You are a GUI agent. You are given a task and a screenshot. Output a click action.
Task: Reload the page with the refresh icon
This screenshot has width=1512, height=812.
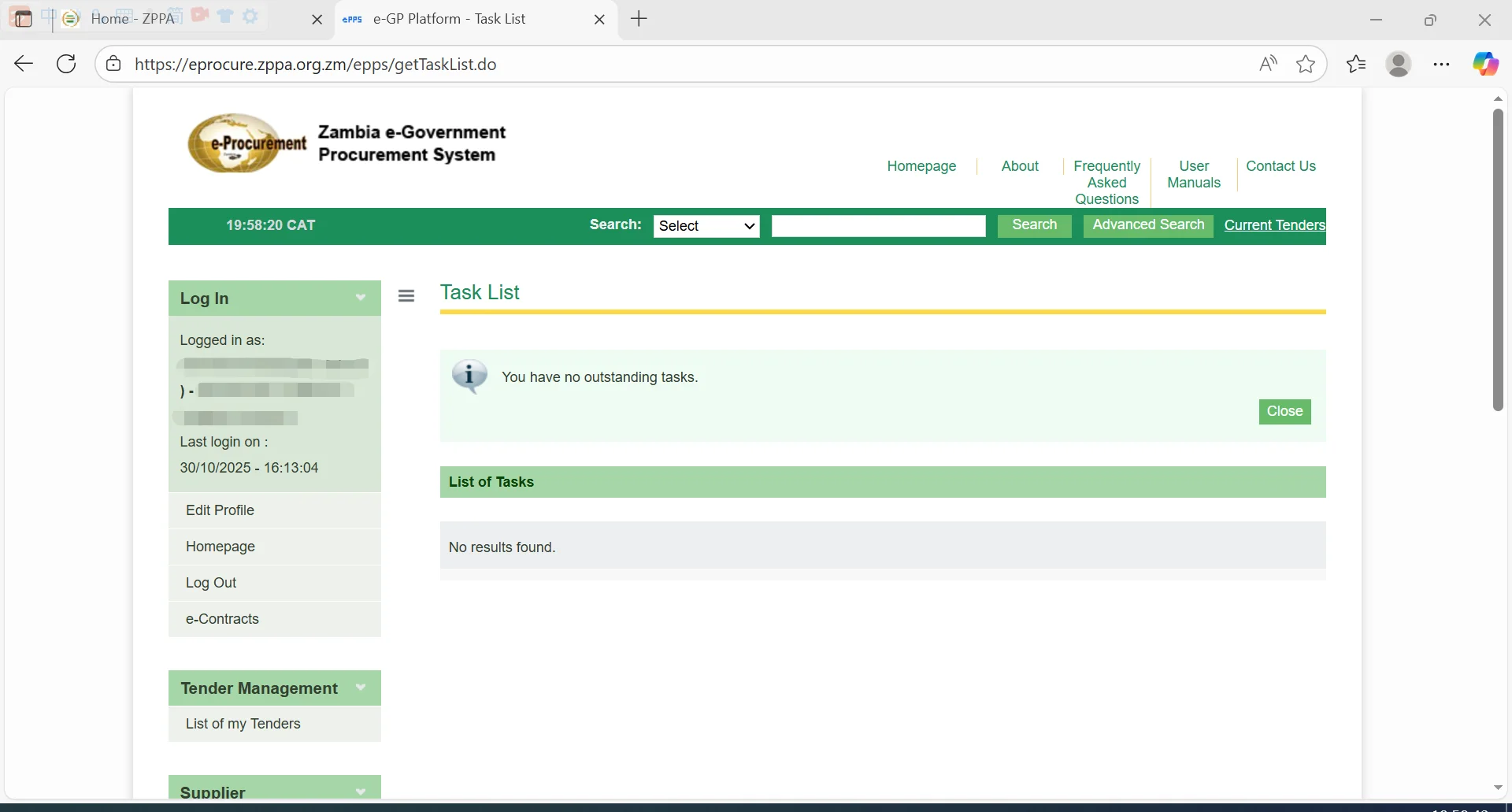tap(66, 64)
